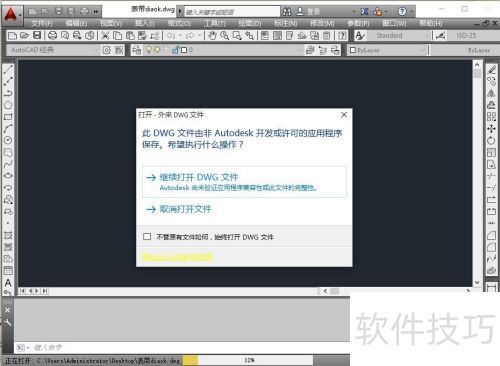
Task: Click the drawing area vertical scrollbar
Action: coord(477,173)
